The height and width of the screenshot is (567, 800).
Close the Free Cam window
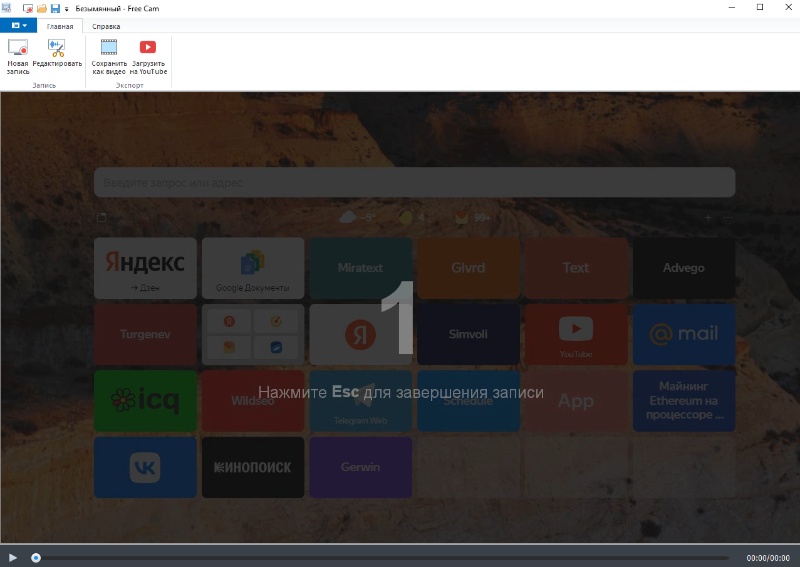pyautogui.click(x=788, y=8)
